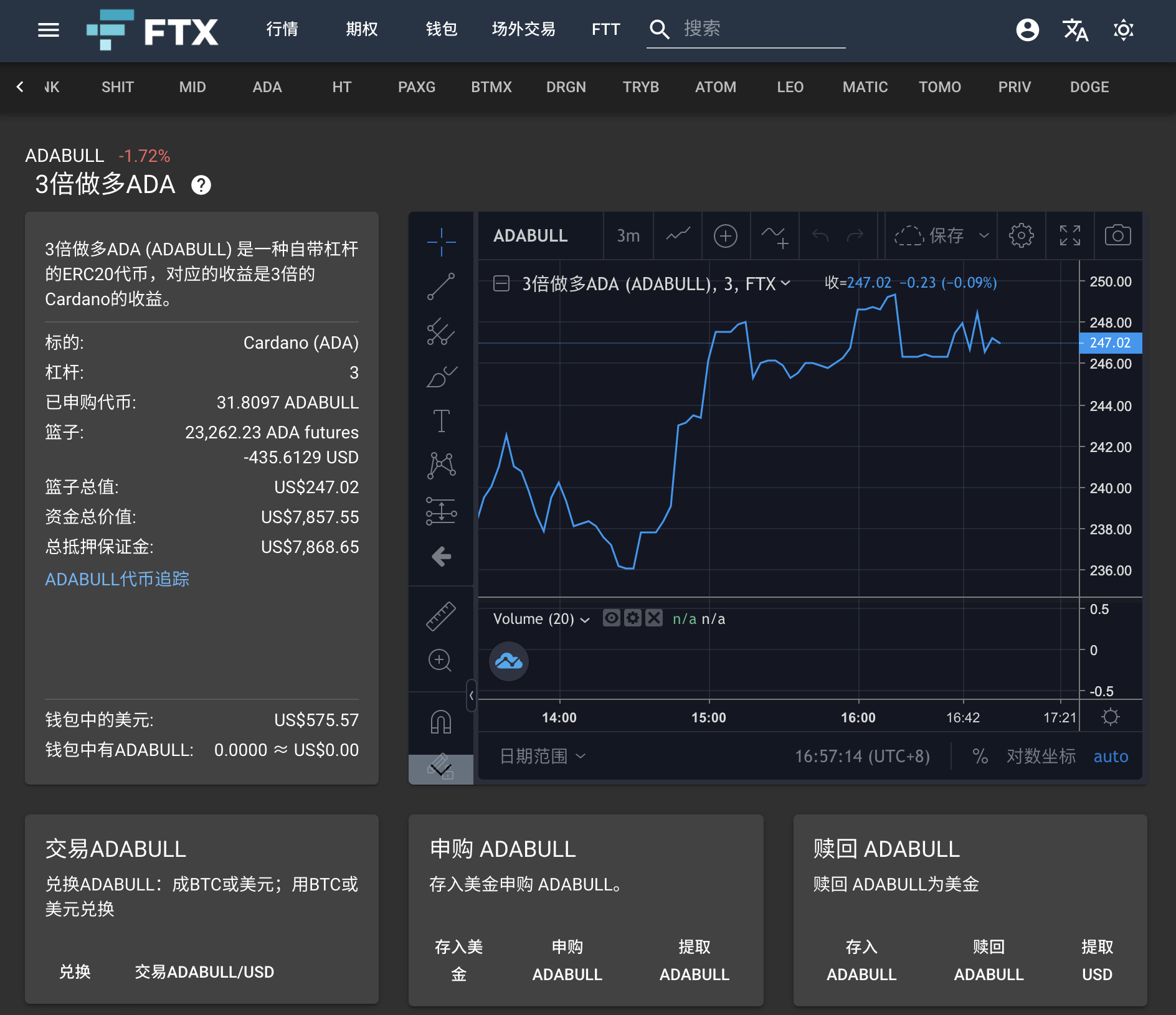The height and width of the screenshot is (1015, 1176).
Task: Select the PAXG ticker tab
Action: pos(417,87)
